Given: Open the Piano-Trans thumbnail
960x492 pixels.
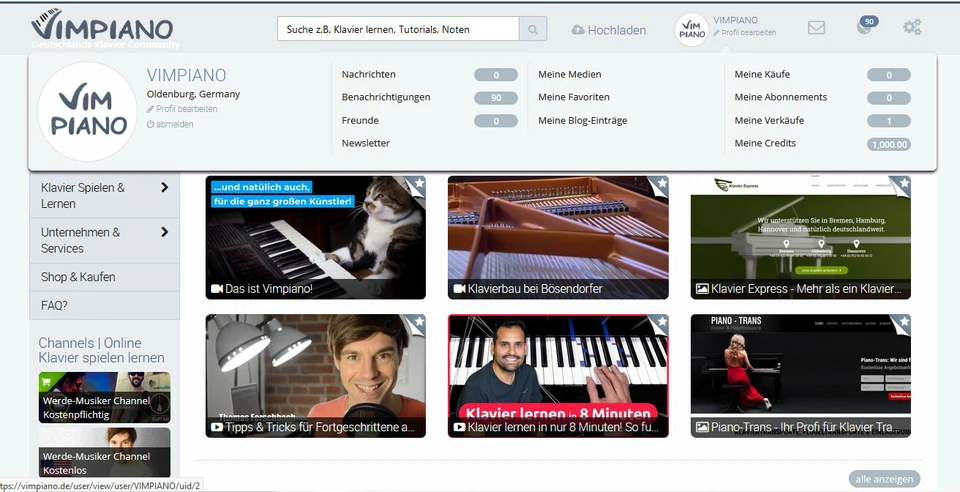Looking at the screenshot, I should (801, 376).
